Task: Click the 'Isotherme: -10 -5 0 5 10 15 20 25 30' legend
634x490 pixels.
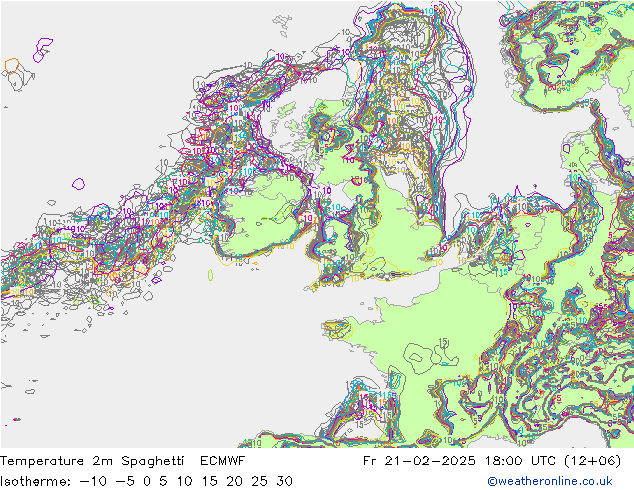Action: click(x=146, y=481)
